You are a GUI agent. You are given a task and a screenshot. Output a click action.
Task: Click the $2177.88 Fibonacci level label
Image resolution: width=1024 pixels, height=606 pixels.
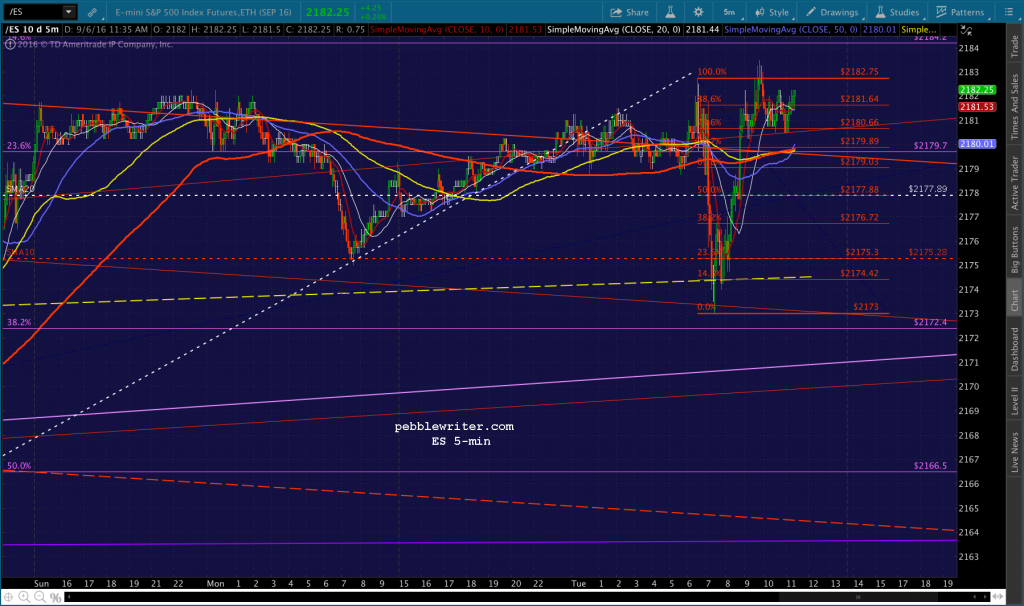859,190
